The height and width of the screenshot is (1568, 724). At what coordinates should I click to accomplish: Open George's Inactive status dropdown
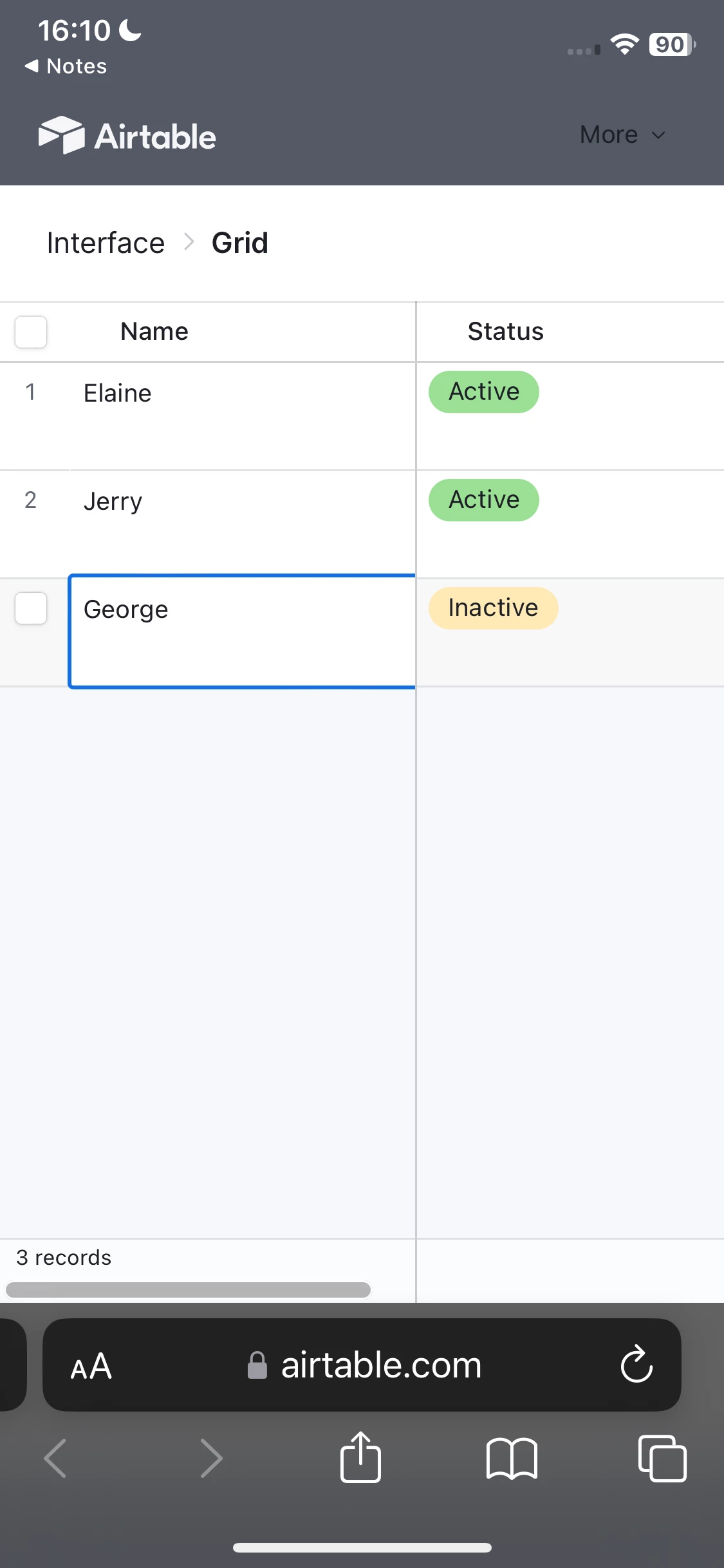click(493, 608)
